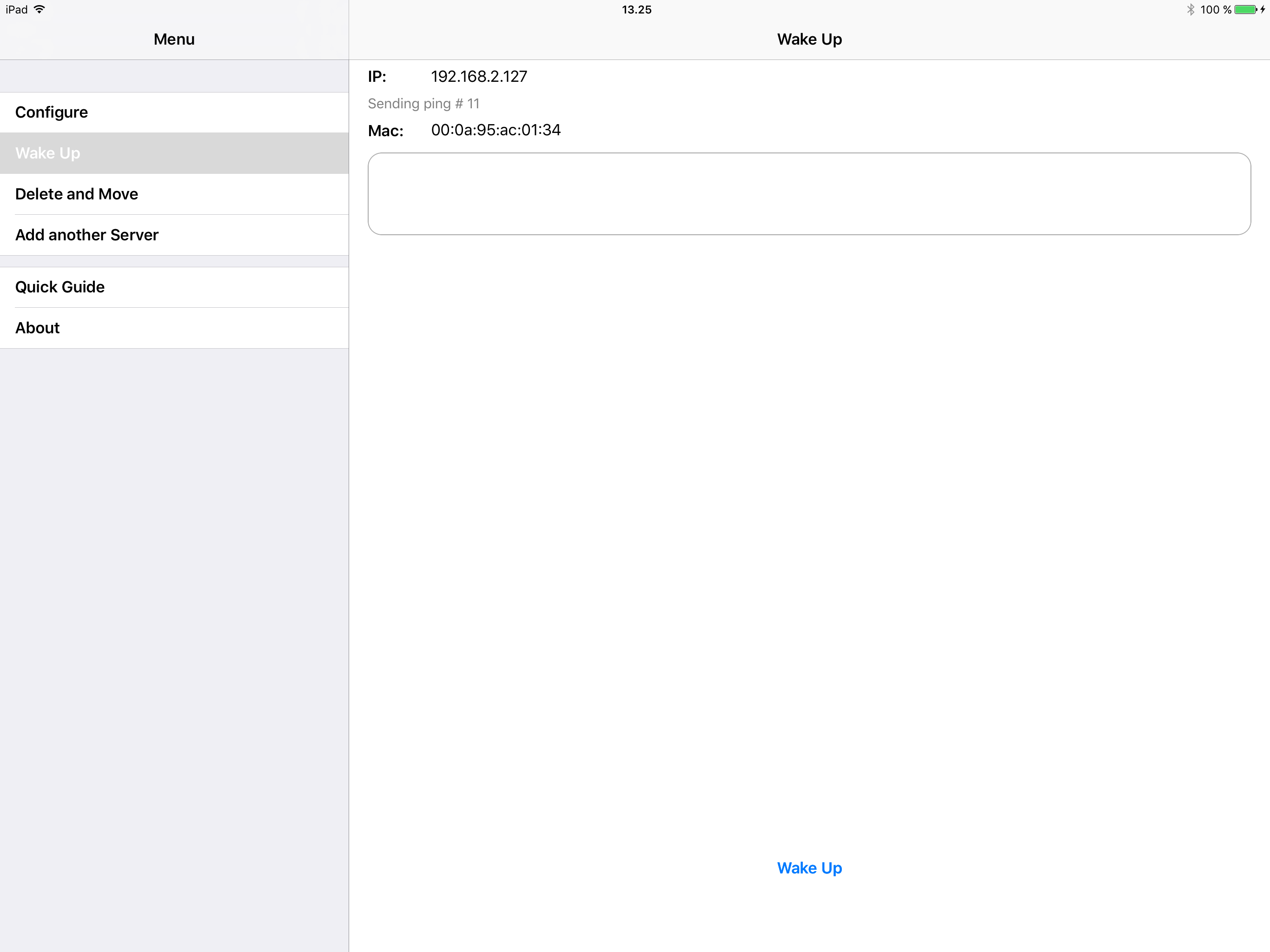Viewport: 1270px width, 952px height.
Task: Tap the 100 % battery label
Action: click(x=1216, y=9)
